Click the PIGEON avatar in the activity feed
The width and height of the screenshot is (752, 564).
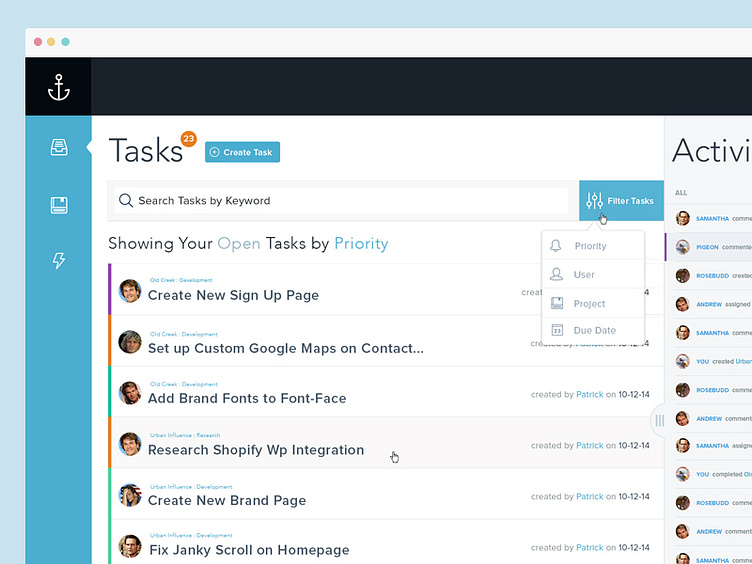(x=682, y=247)
